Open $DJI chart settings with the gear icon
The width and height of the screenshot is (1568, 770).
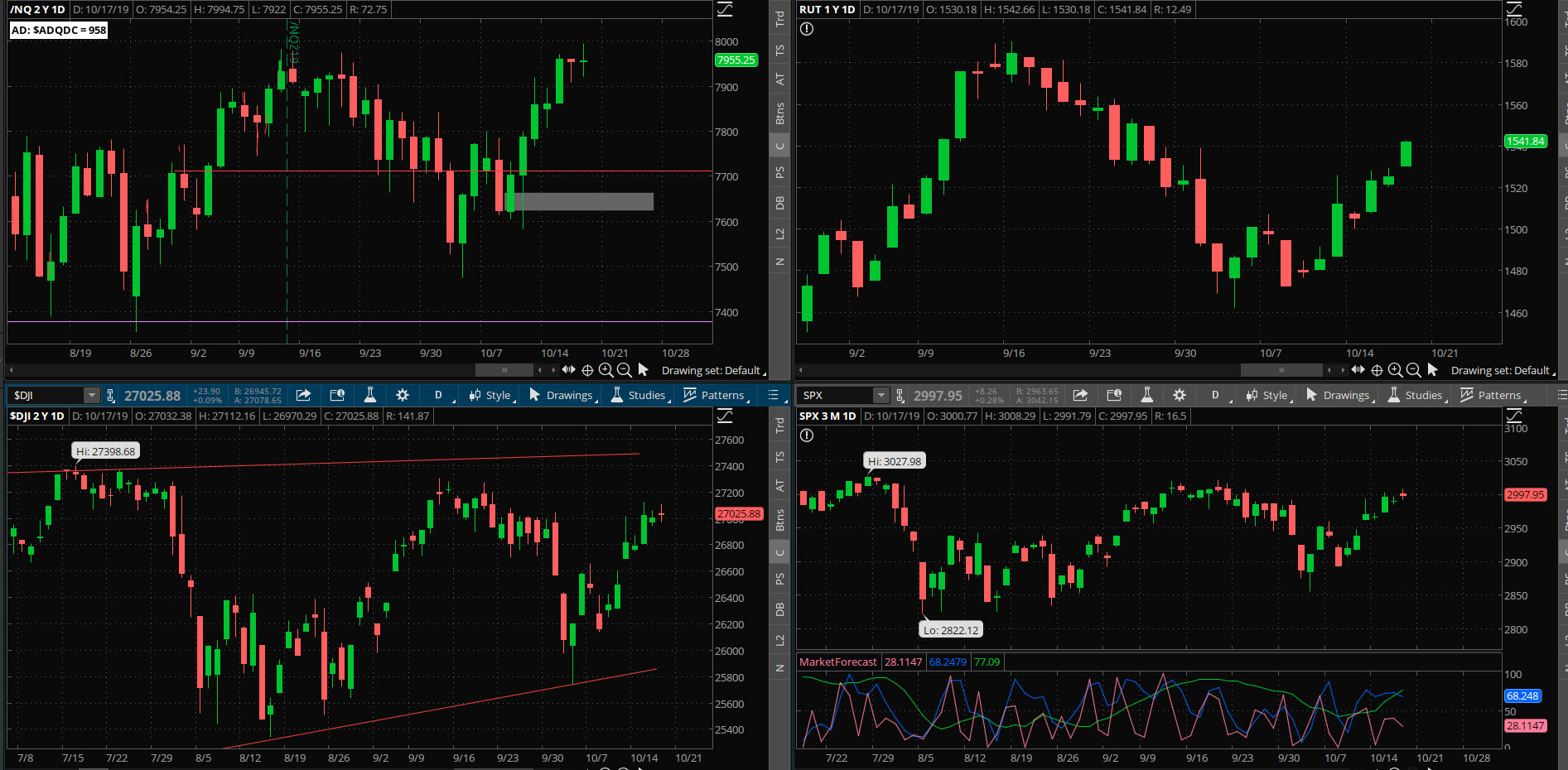point(403,395)
